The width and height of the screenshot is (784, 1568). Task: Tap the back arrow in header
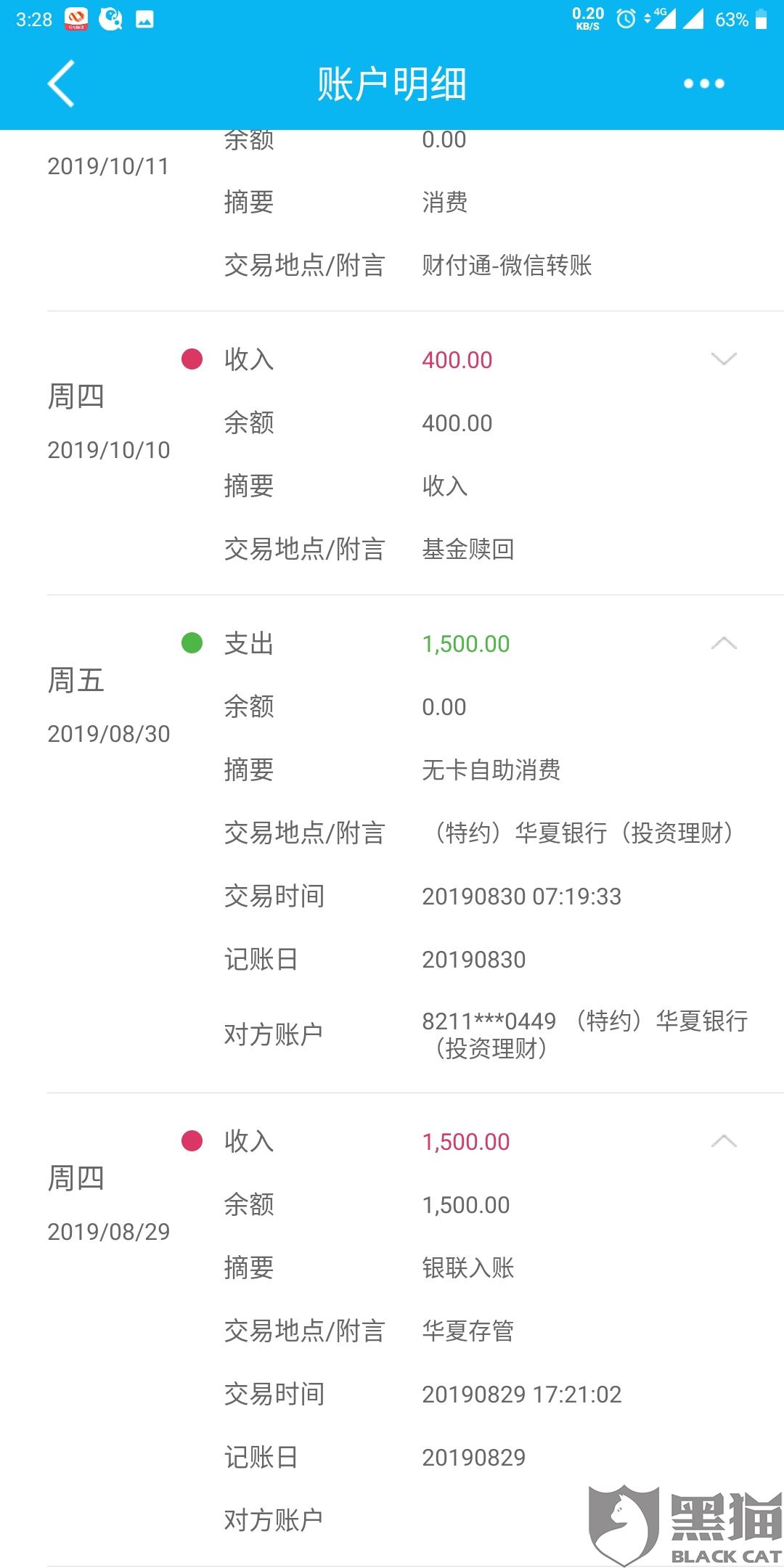coord(61,83)
